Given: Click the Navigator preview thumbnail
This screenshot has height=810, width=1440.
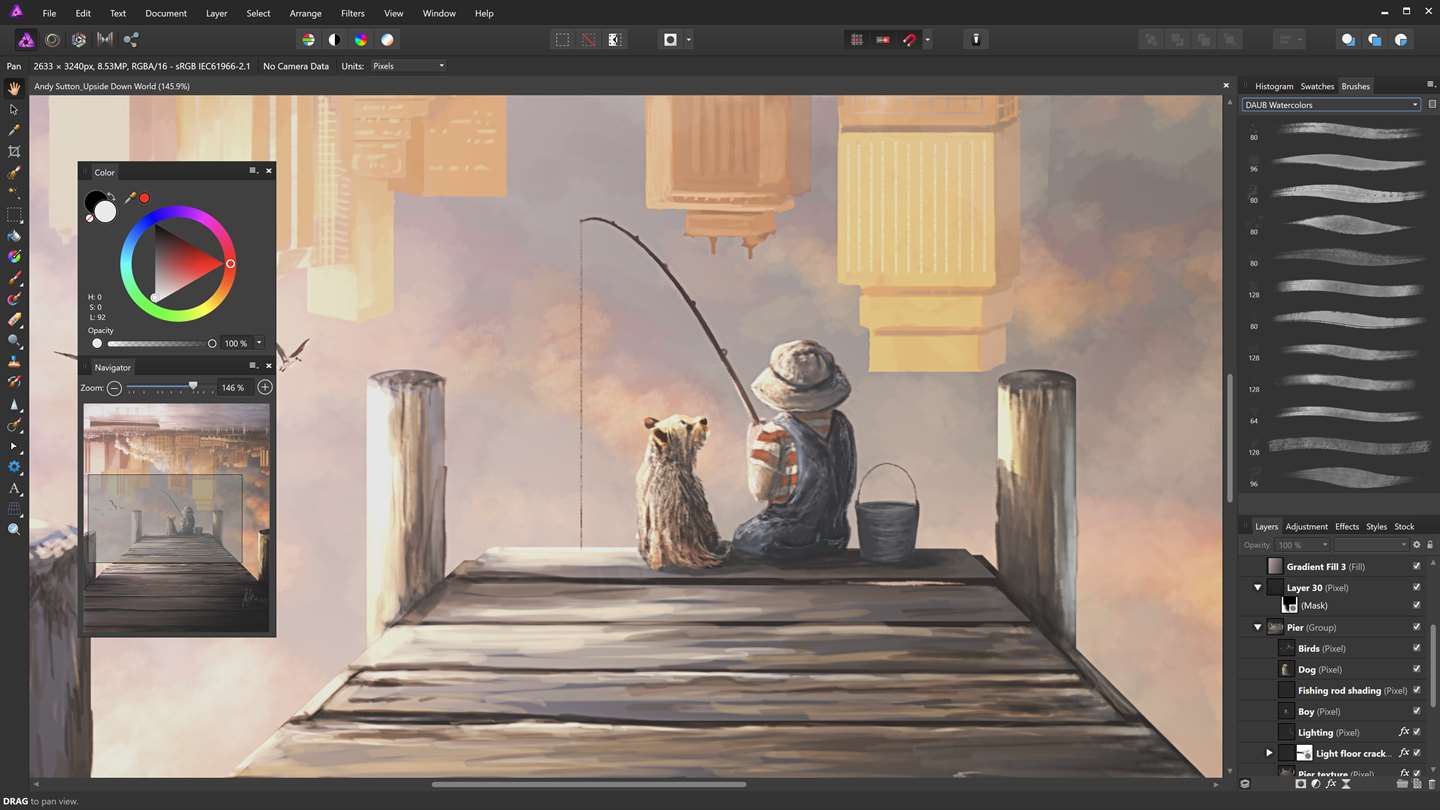Looking at the screenshot, I should tap(176, 517).
